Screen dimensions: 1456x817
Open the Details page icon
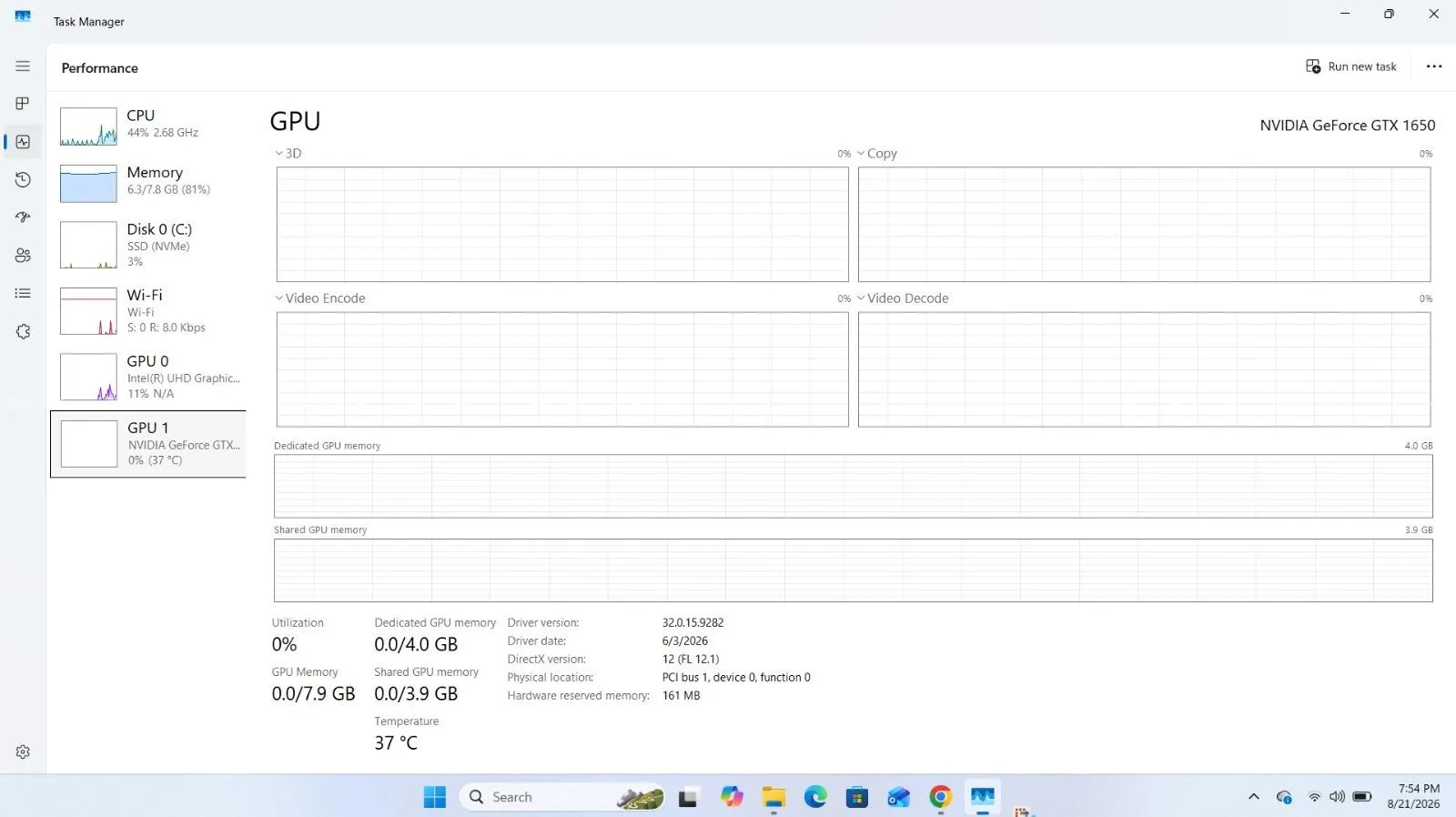click(23, 293)
